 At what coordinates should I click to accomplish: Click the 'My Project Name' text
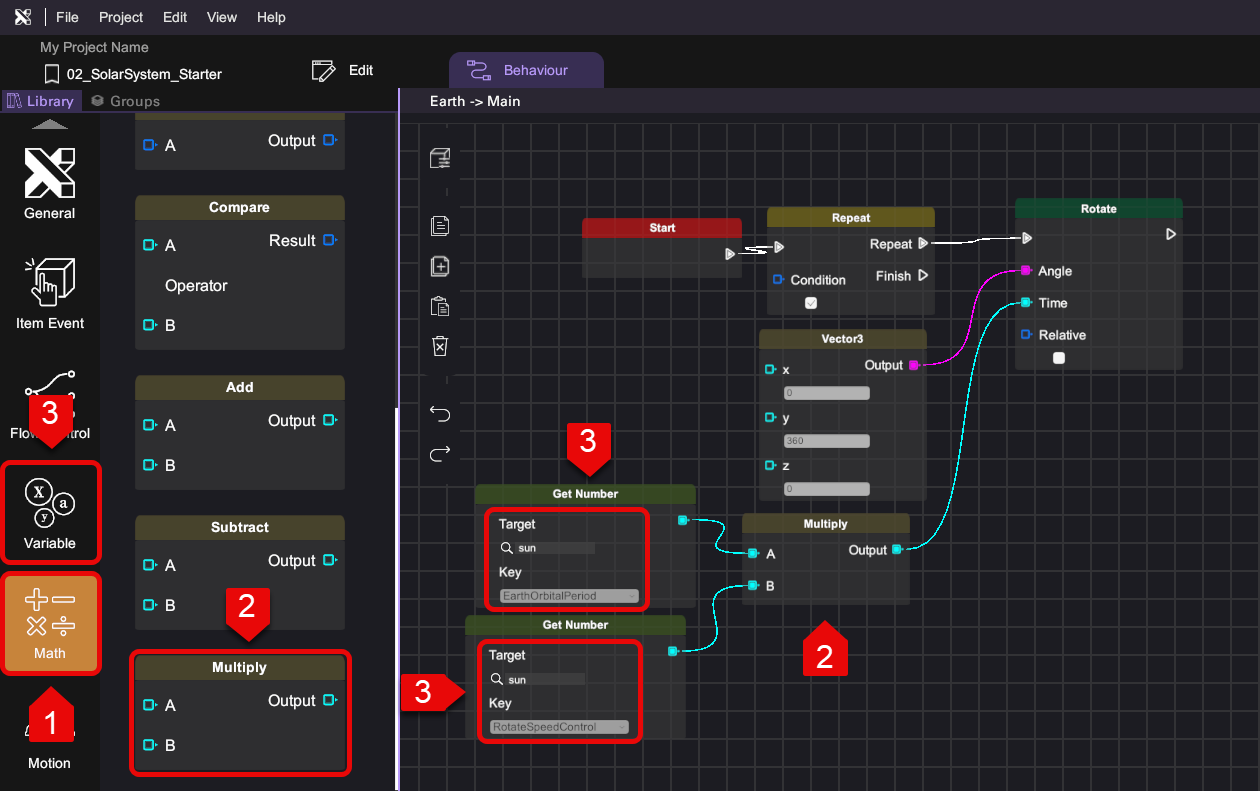click(94, 47)
